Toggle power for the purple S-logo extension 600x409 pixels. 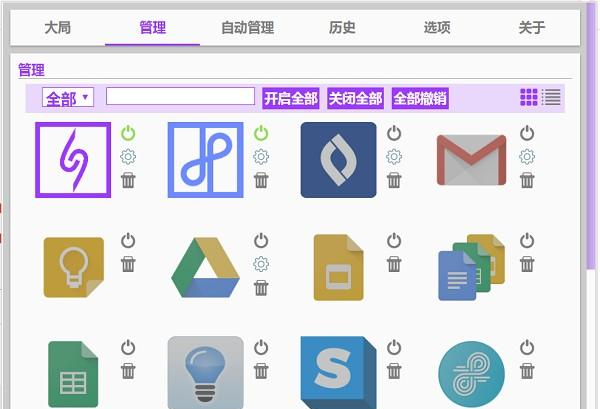tap(128, 133)
